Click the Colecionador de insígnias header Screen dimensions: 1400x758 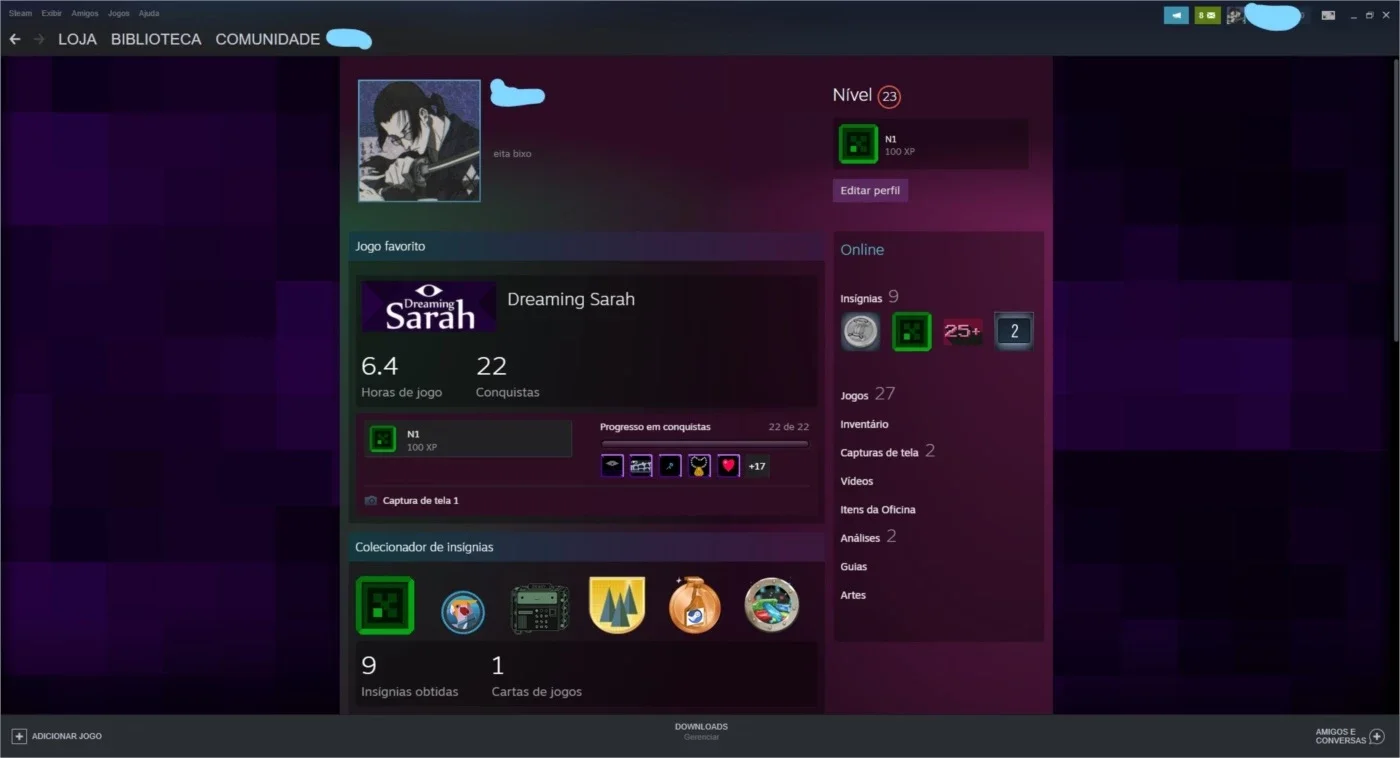tap(586, 547)
